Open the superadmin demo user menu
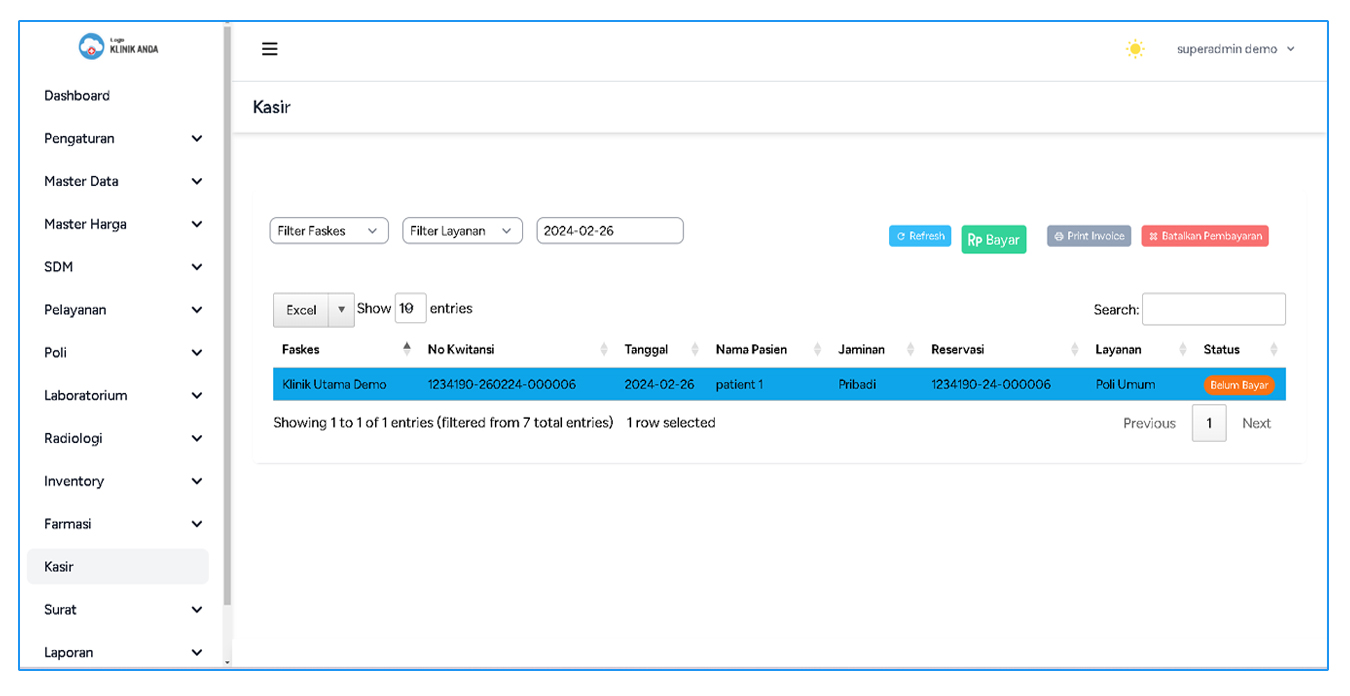Image resolution: width=1350 pixels, height=696 pixels. coord(1235,49)
